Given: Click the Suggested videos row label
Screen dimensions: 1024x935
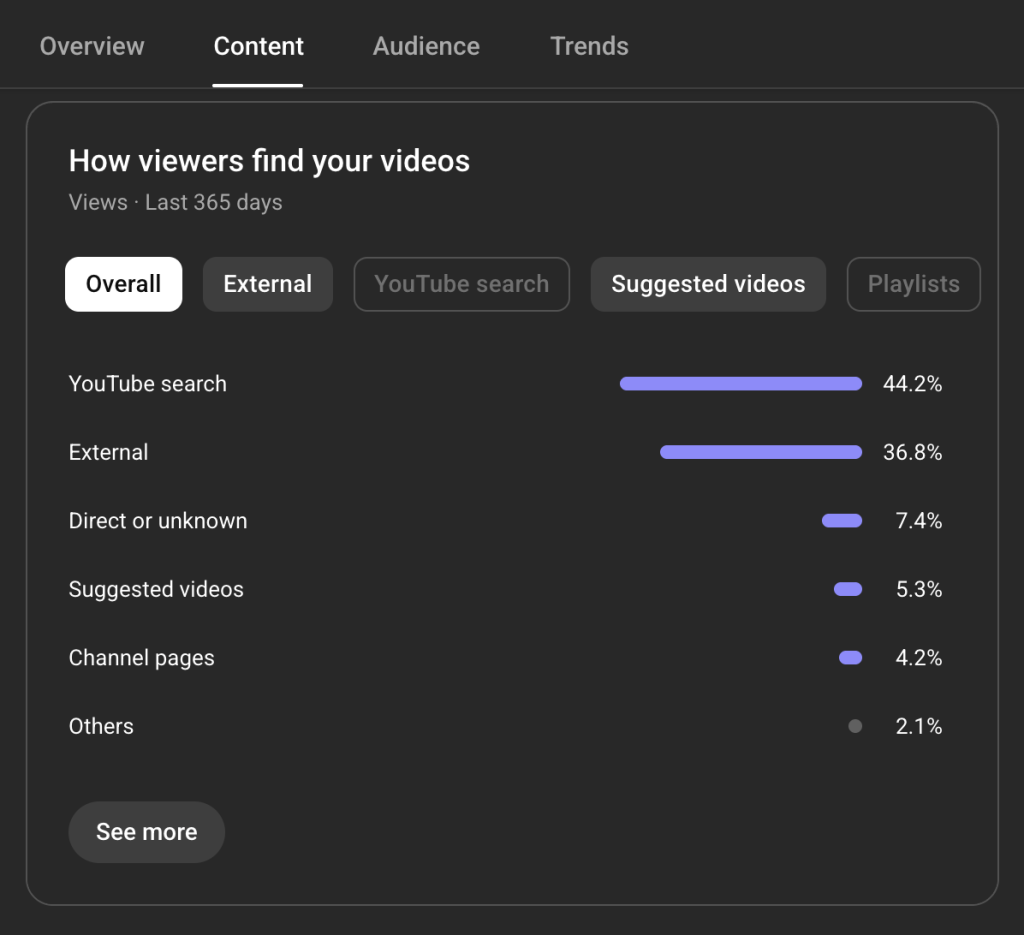Looking at the screenshot, I should (x=156, y=589).
